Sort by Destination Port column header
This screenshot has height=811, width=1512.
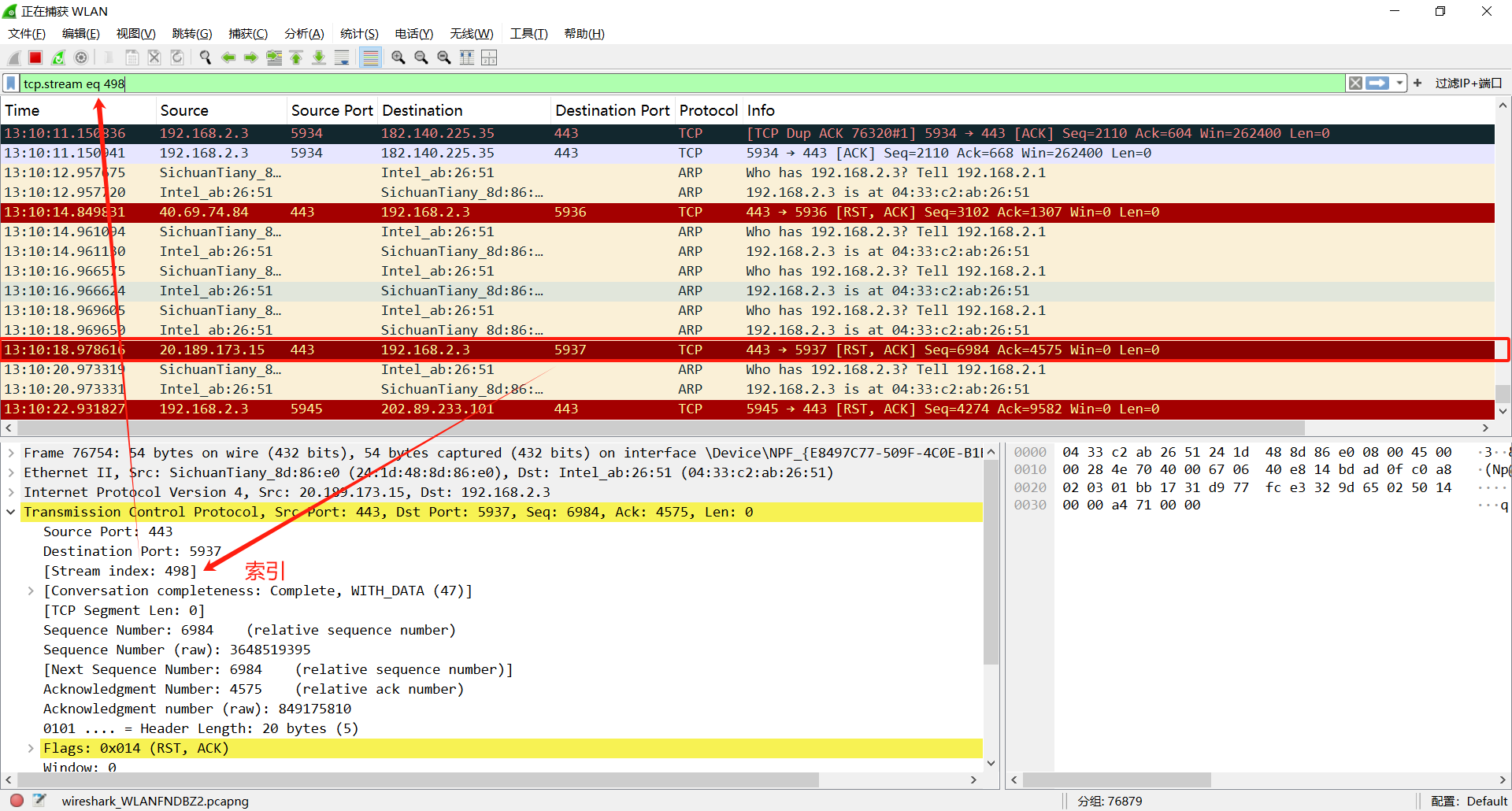tap(613, 111)
